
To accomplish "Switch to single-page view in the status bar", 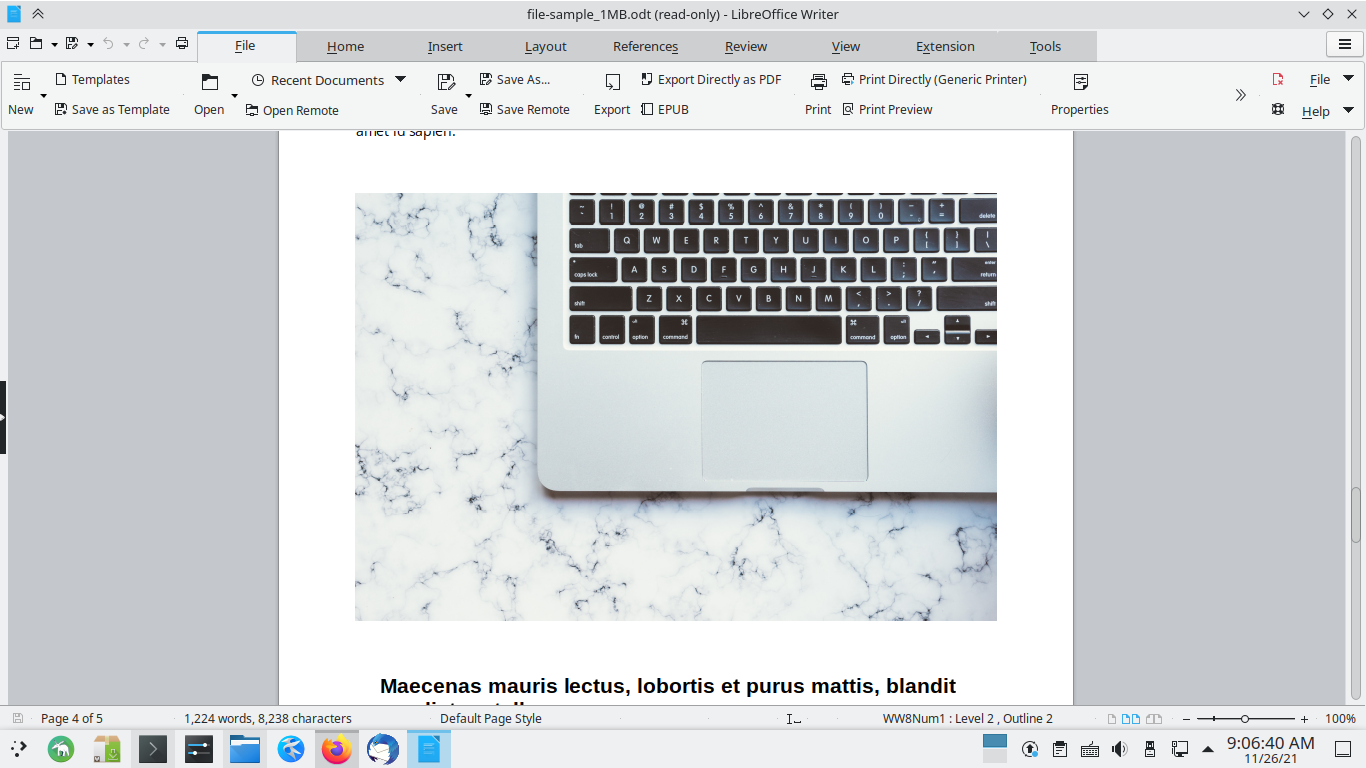I will pos(1112,719).
